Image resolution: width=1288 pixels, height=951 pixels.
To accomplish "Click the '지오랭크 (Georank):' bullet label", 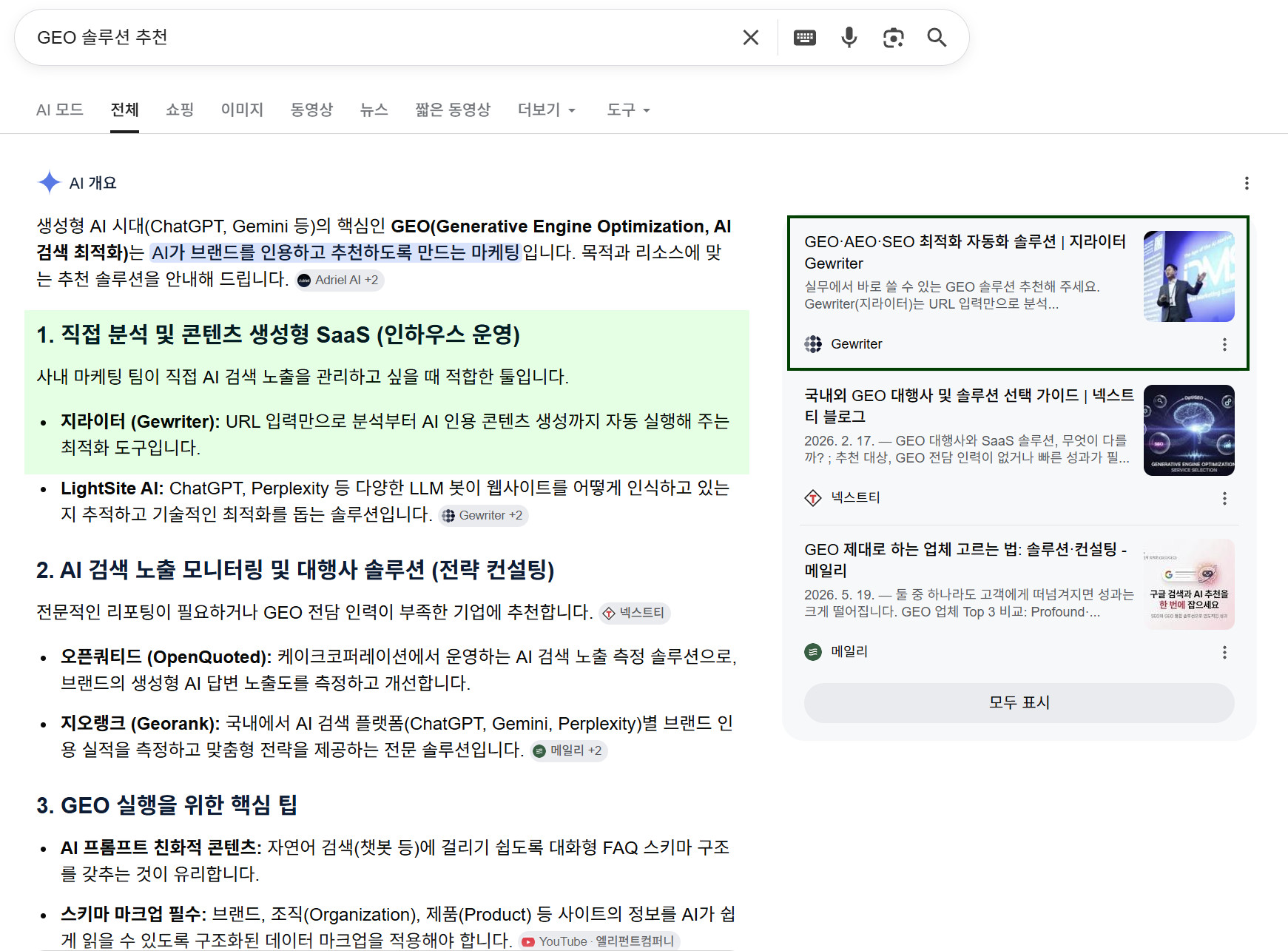I will pos(141,723).
